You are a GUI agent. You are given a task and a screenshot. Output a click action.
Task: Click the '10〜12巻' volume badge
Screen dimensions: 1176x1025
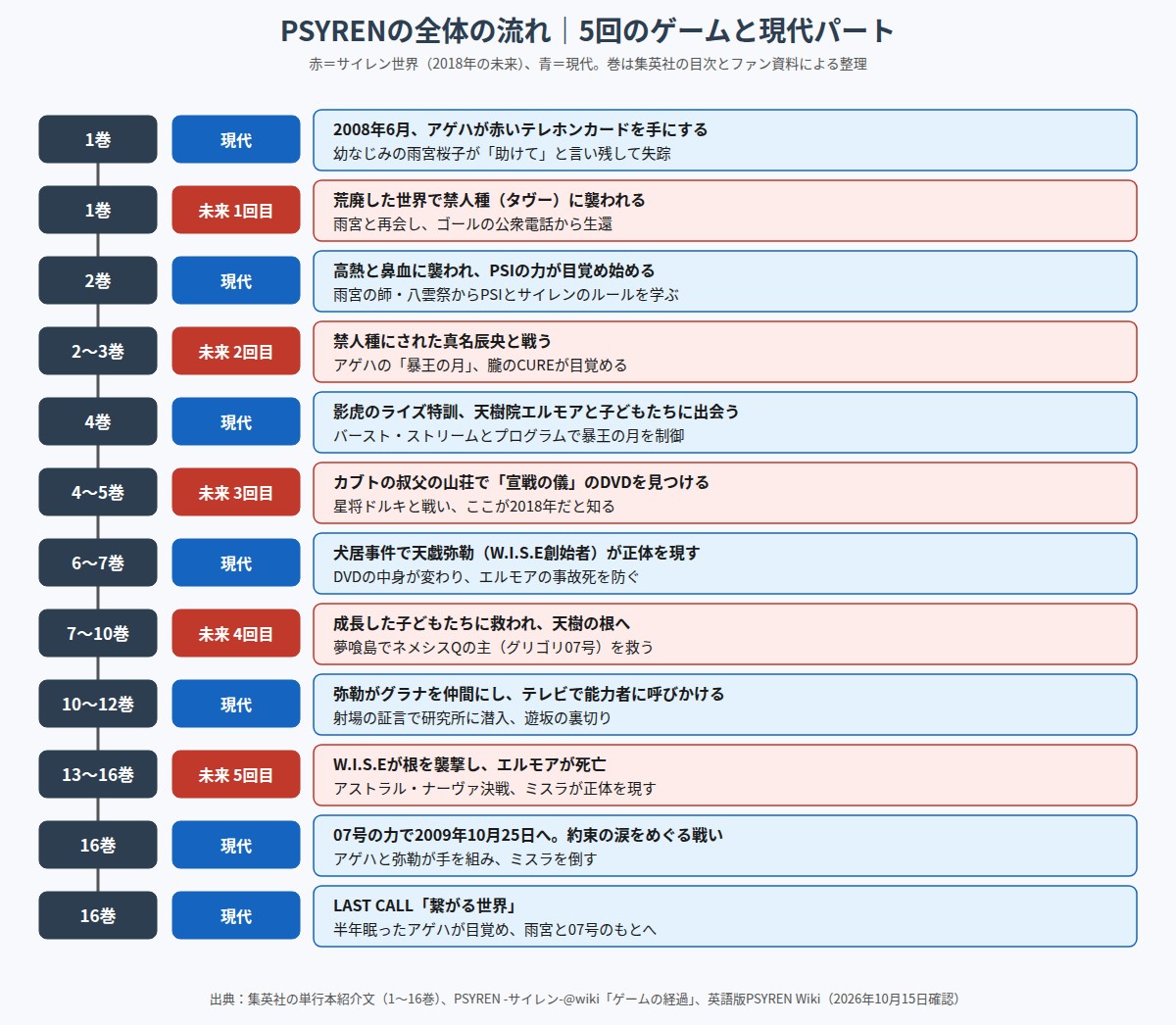(x=98, y=704)
